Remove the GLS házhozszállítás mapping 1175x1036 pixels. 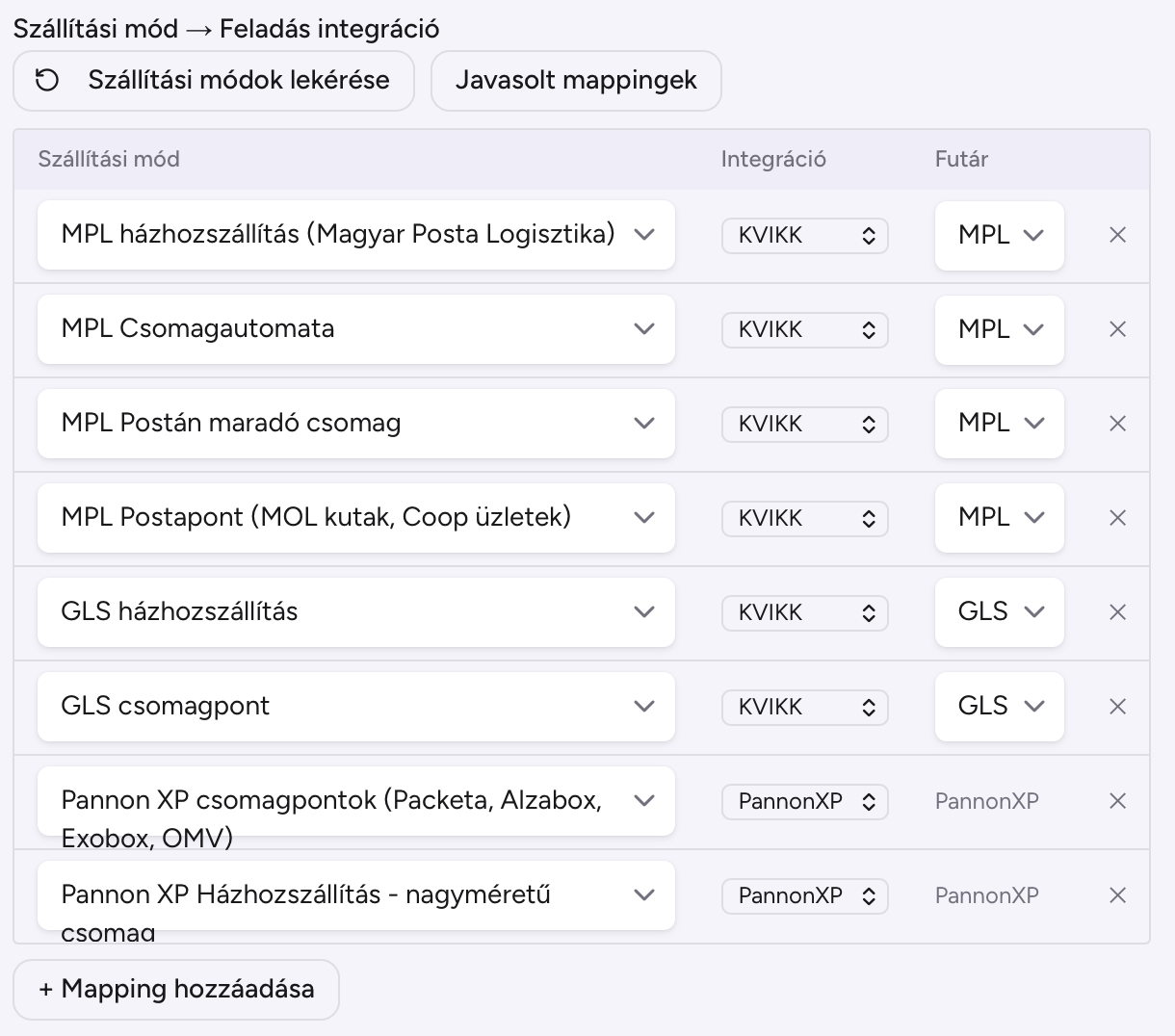point(1117,612)
